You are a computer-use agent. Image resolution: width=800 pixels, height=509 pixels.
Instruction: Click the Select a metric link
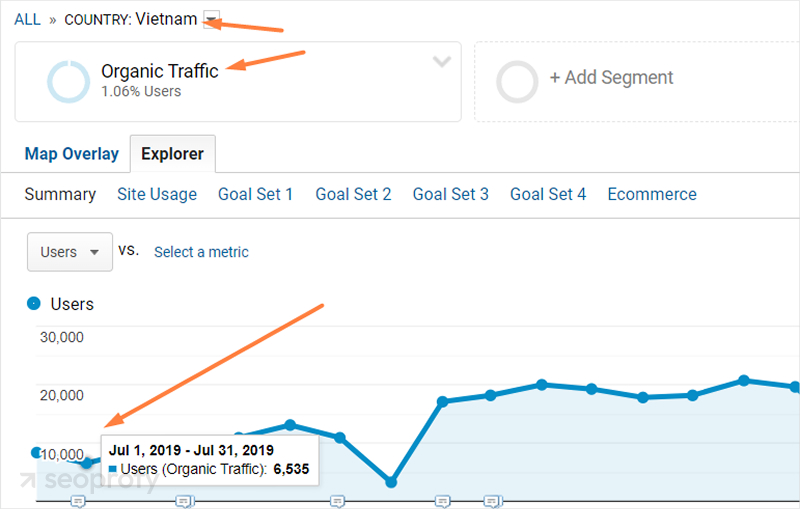tap(201, 252)
